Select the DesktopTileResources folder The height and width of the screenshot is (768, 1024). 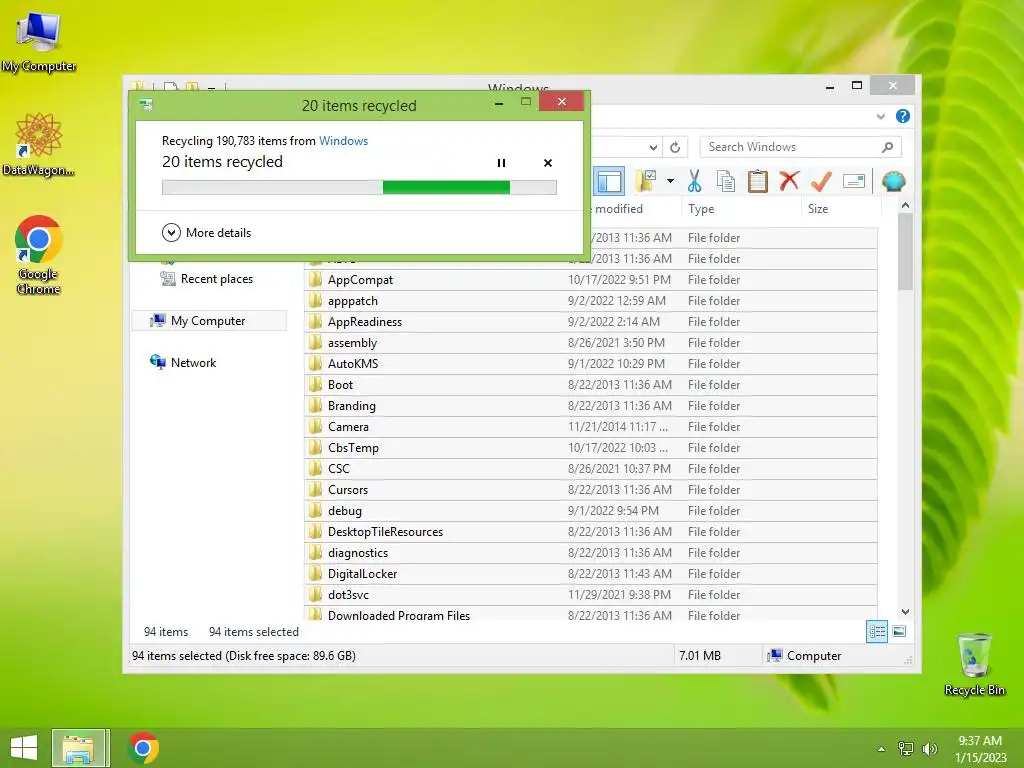591,532
